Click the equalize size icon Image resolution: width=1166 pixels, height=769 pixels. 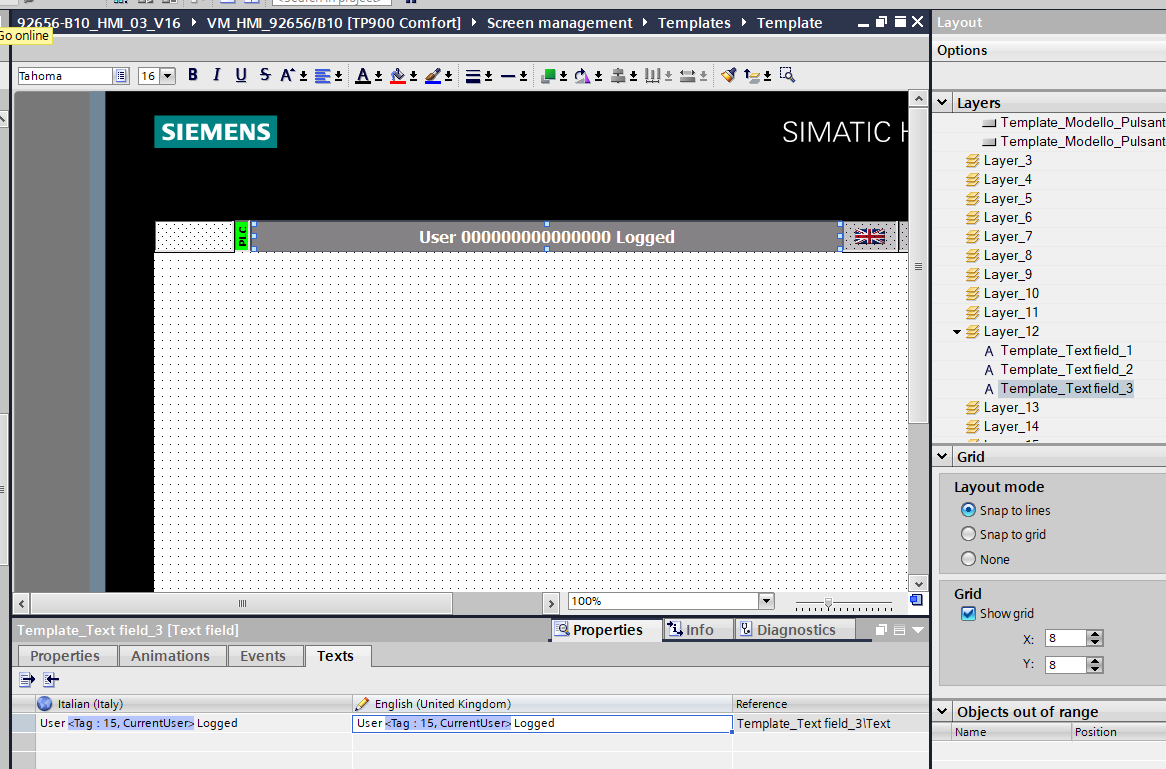(688, 75)
